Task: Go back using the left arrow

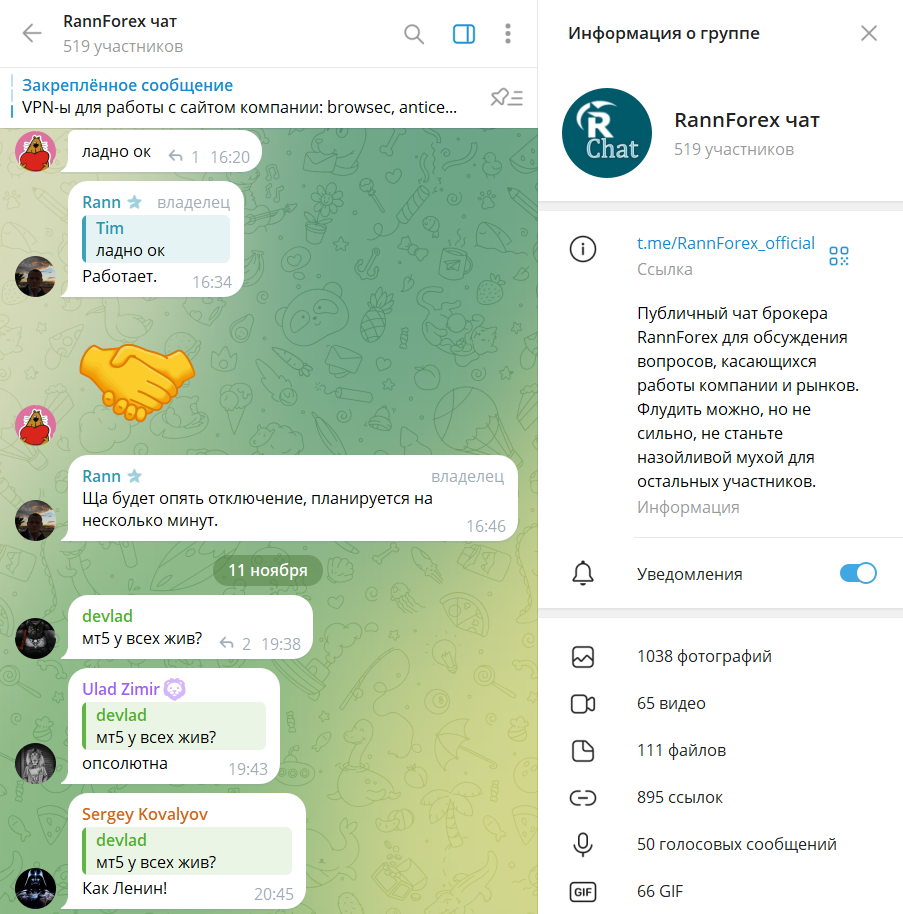Action: click(32, 33)
